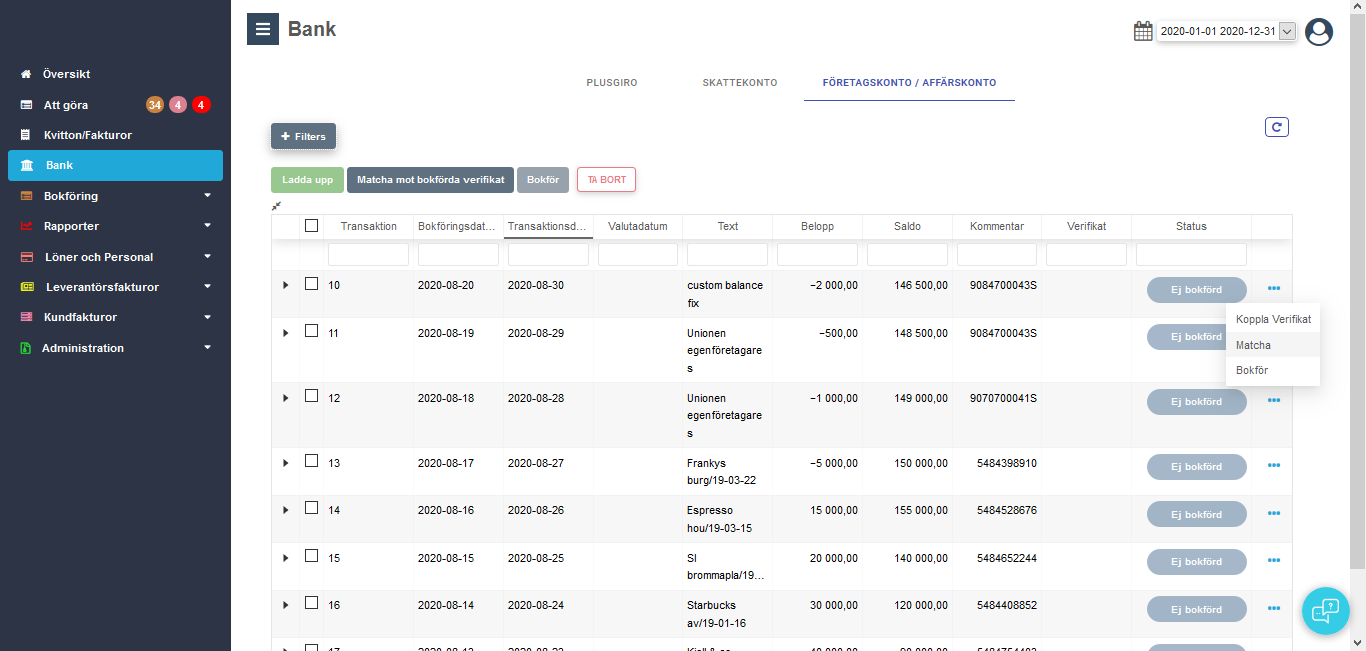Click the hamburger menu icon
The width and height of the screenshot is (1366, 651).
[263, 29]
